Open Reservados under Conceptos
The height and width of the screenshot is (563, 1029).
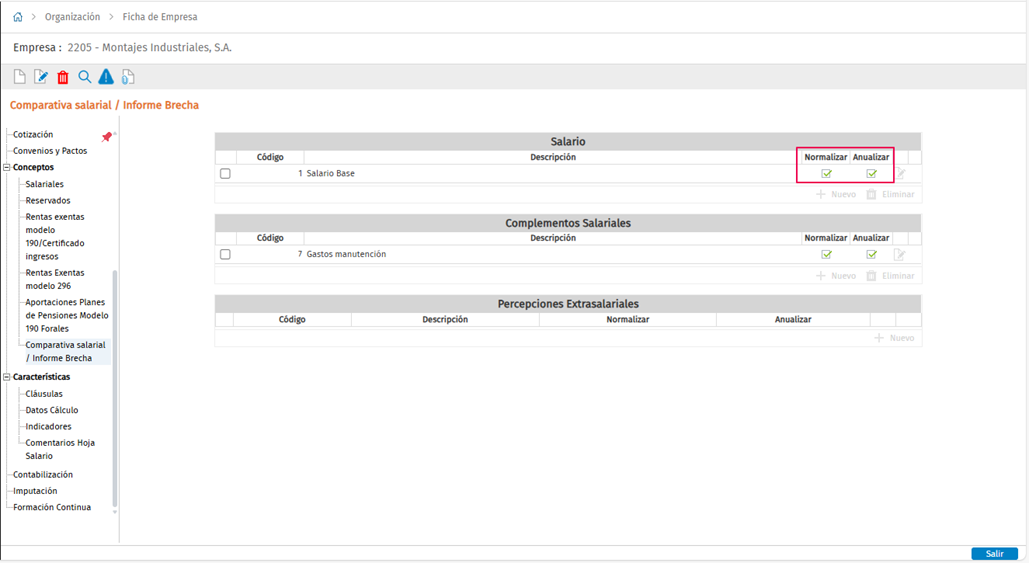(48, 201)
